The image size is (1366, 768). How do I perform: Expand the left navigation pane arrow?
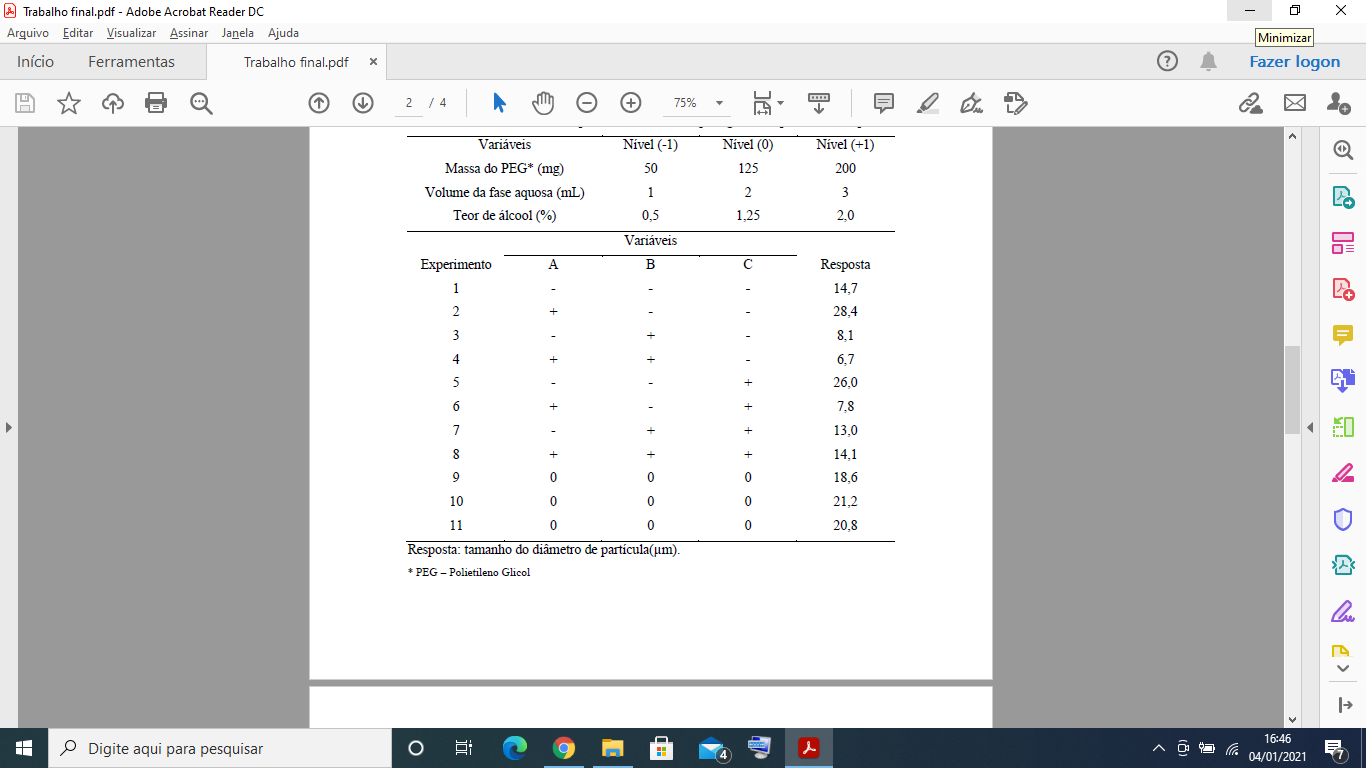9,428
